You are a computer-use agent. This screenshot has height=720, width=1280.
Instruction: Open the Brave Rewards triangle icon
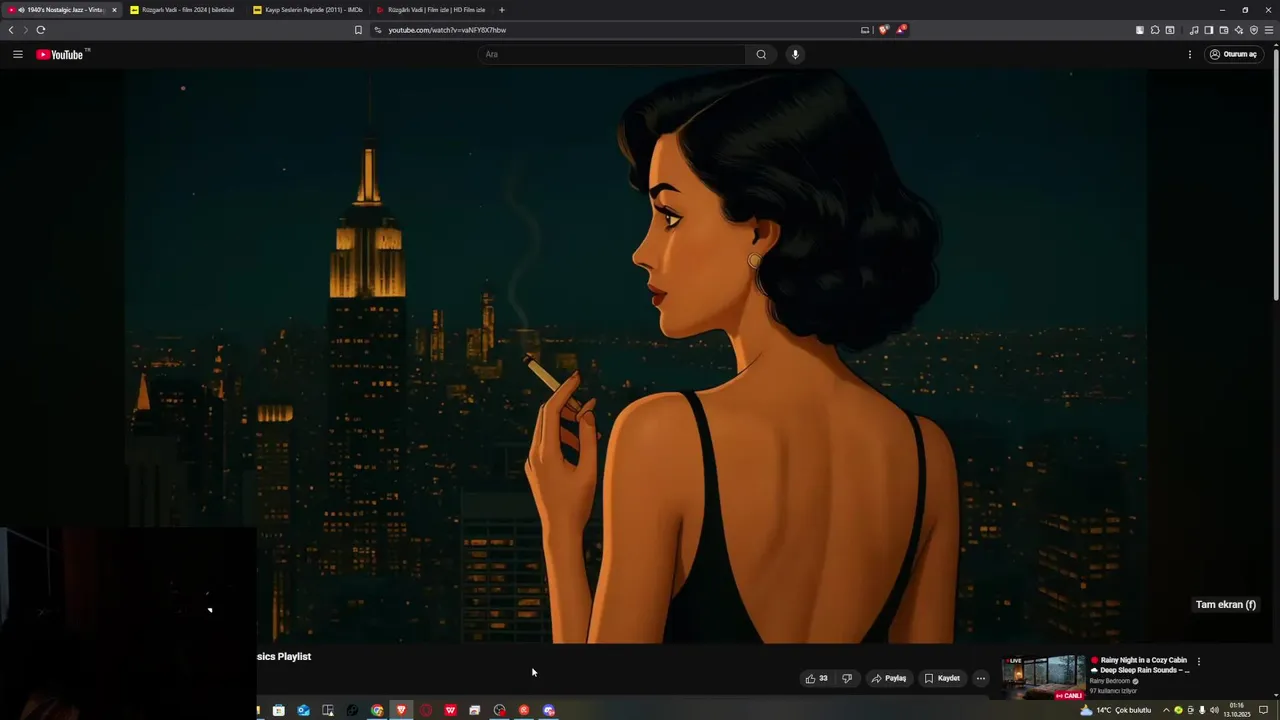coord(900,30)
